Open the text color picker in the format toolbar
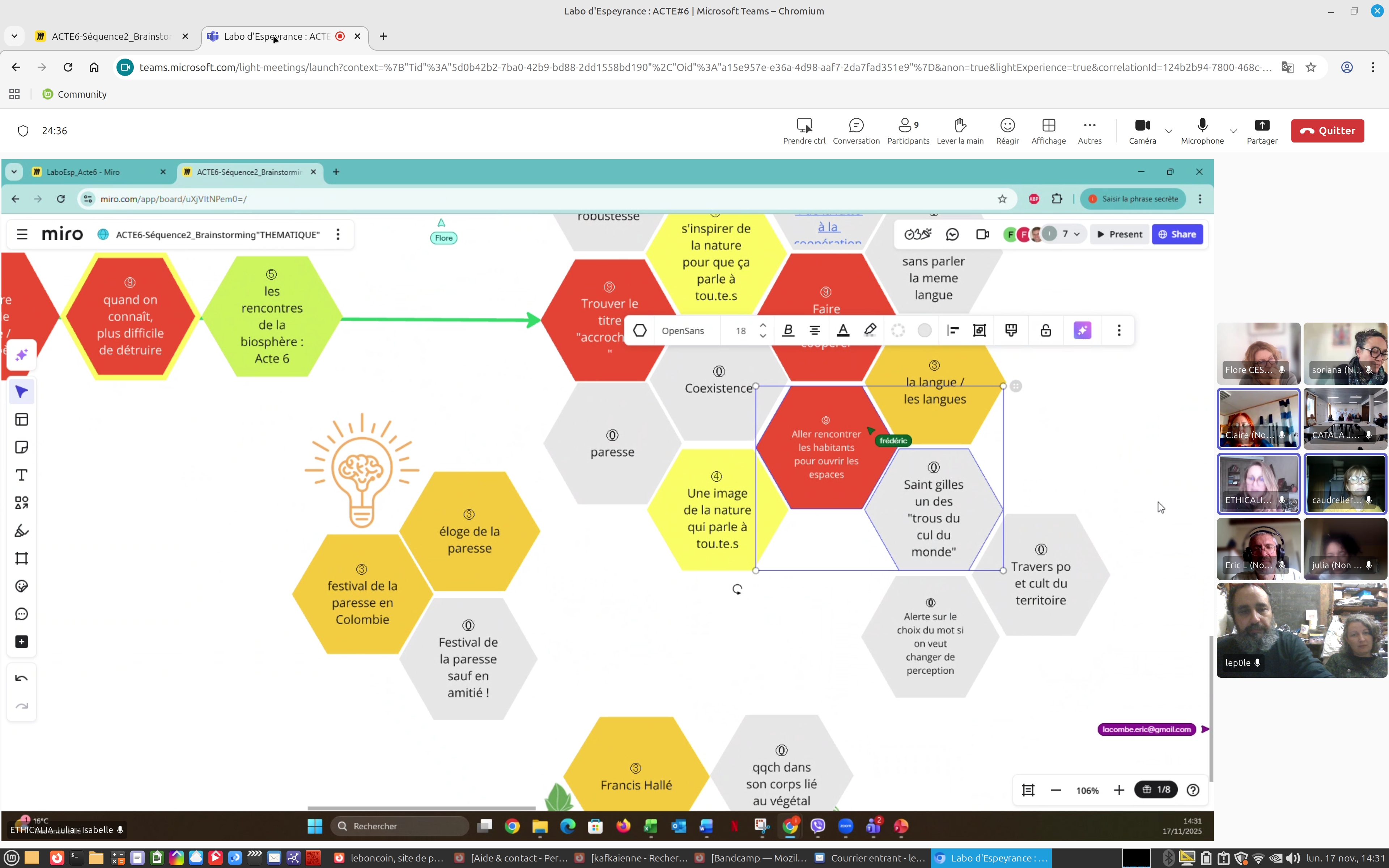This screenshot has width=1389, height=868. coord(842,331)
